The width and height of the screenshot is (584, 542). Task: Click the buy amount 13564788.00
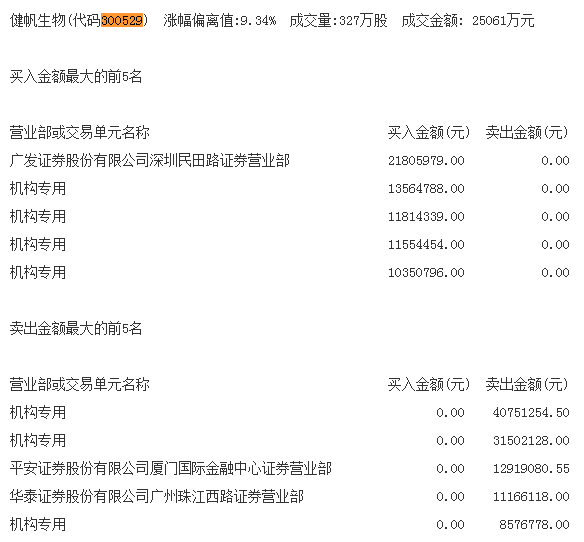(x=426, y=188)
